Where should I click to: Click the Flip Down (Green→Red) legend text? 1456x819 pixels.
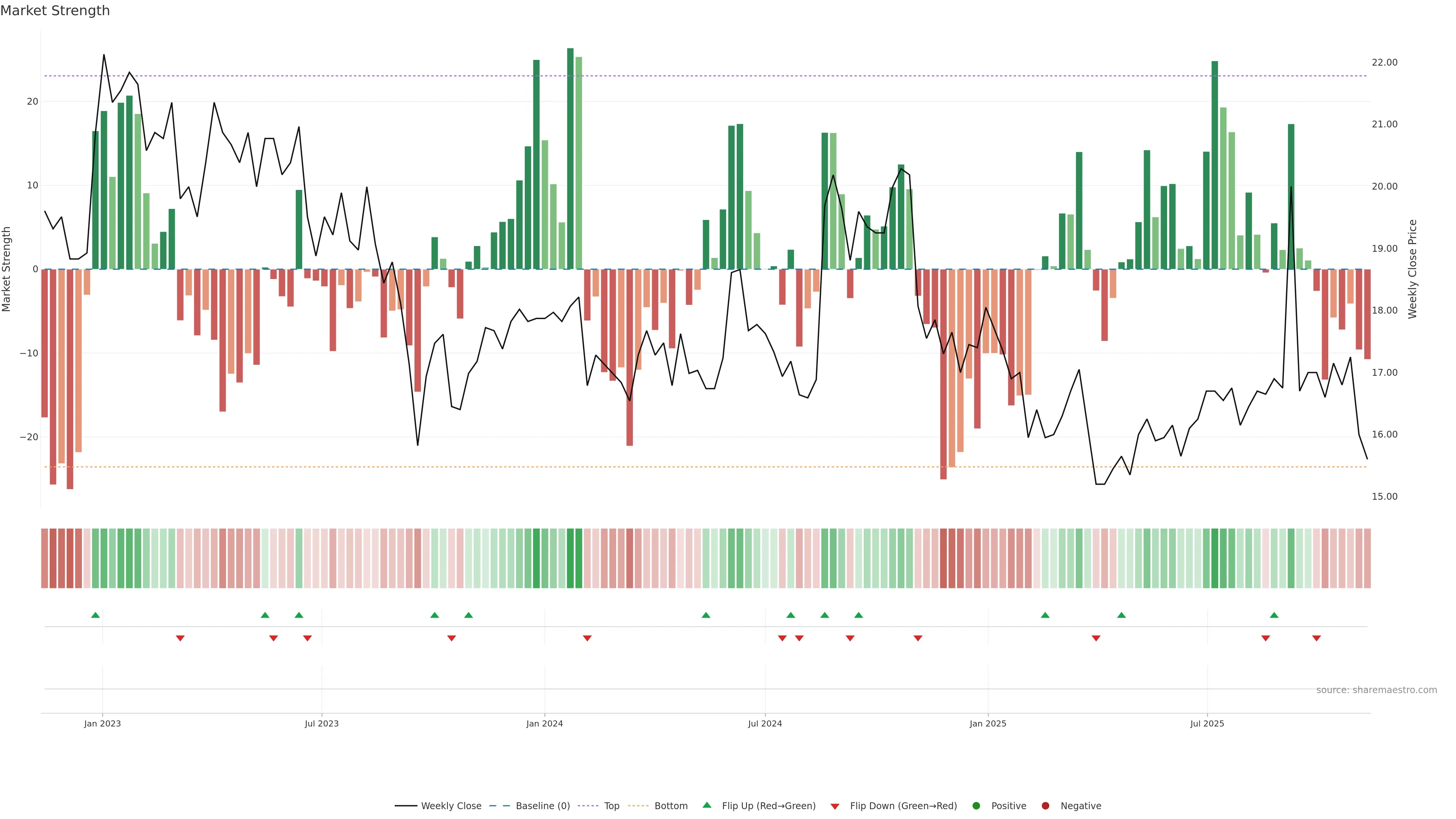903,805
